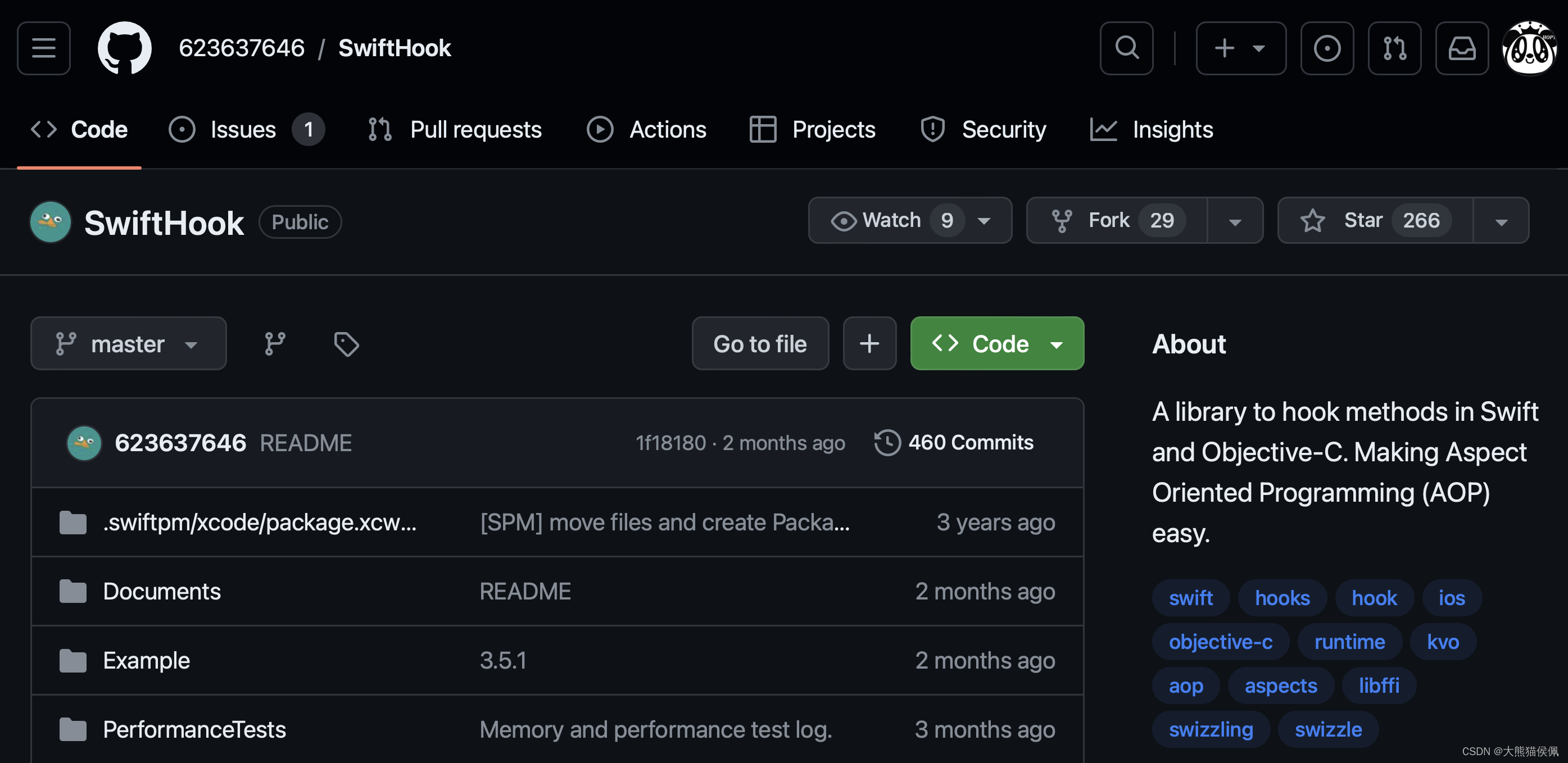Image resolution: width=1568 pixels, height=763 pixels.
Task: Open .swiftpm/xcode/package.xcw... folder
Action: point(260,523)
